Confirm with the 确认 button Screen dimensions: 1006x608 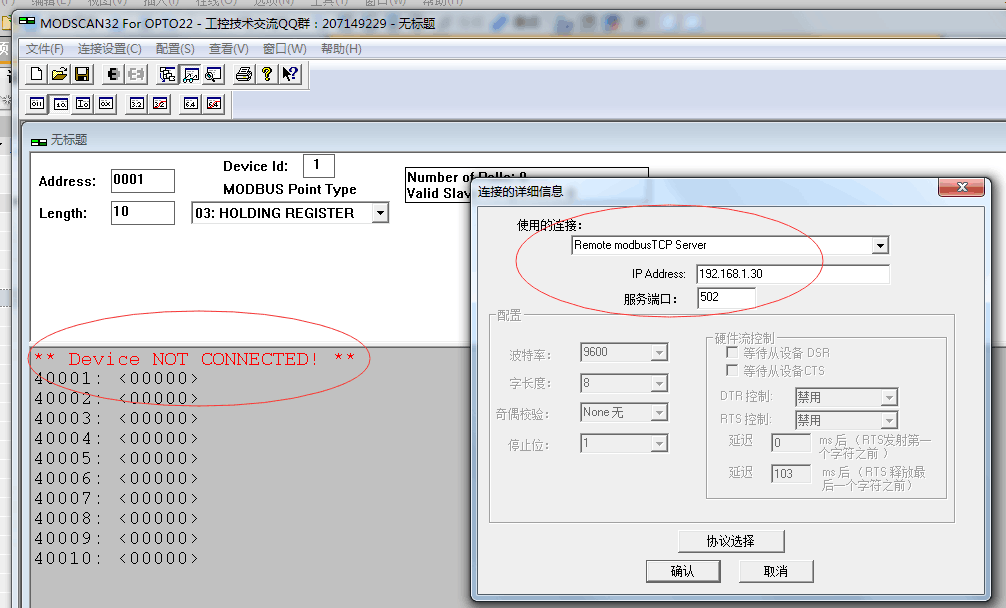pos(683,571)
